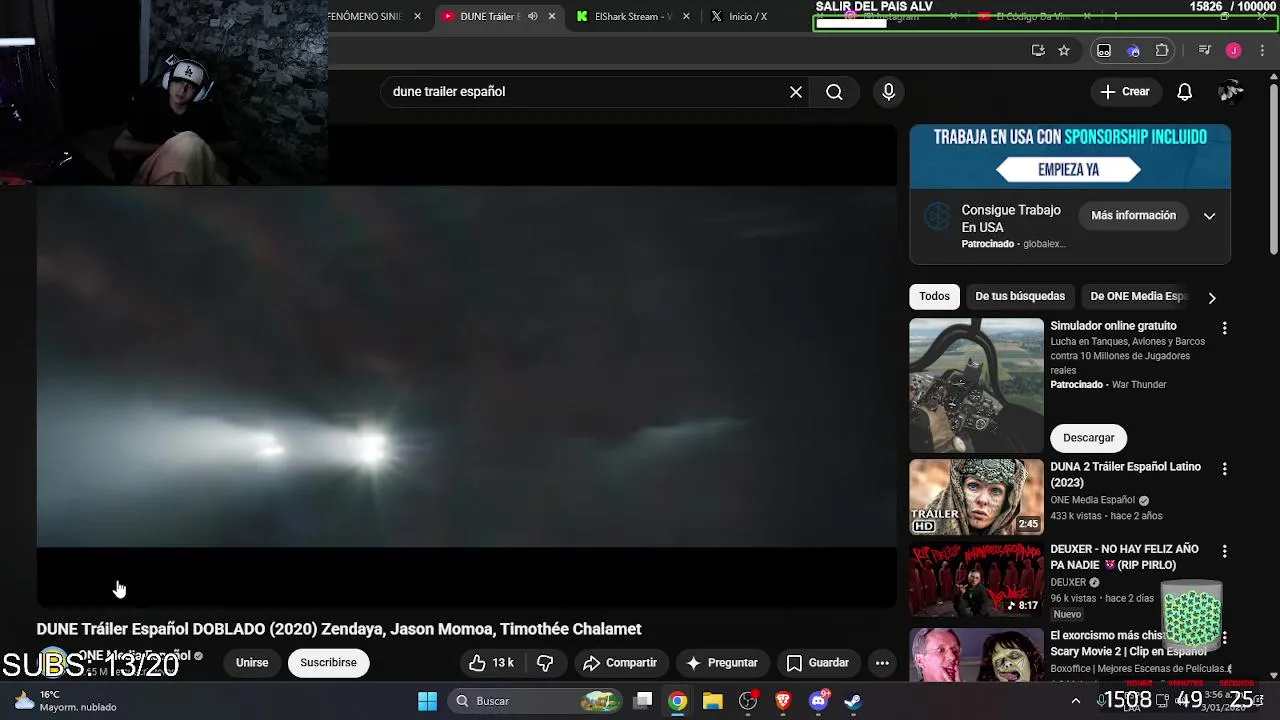Expand the sponsored ad chevron
Image resolution: width=1280 pixels, height=720 pixels.
1209,216
